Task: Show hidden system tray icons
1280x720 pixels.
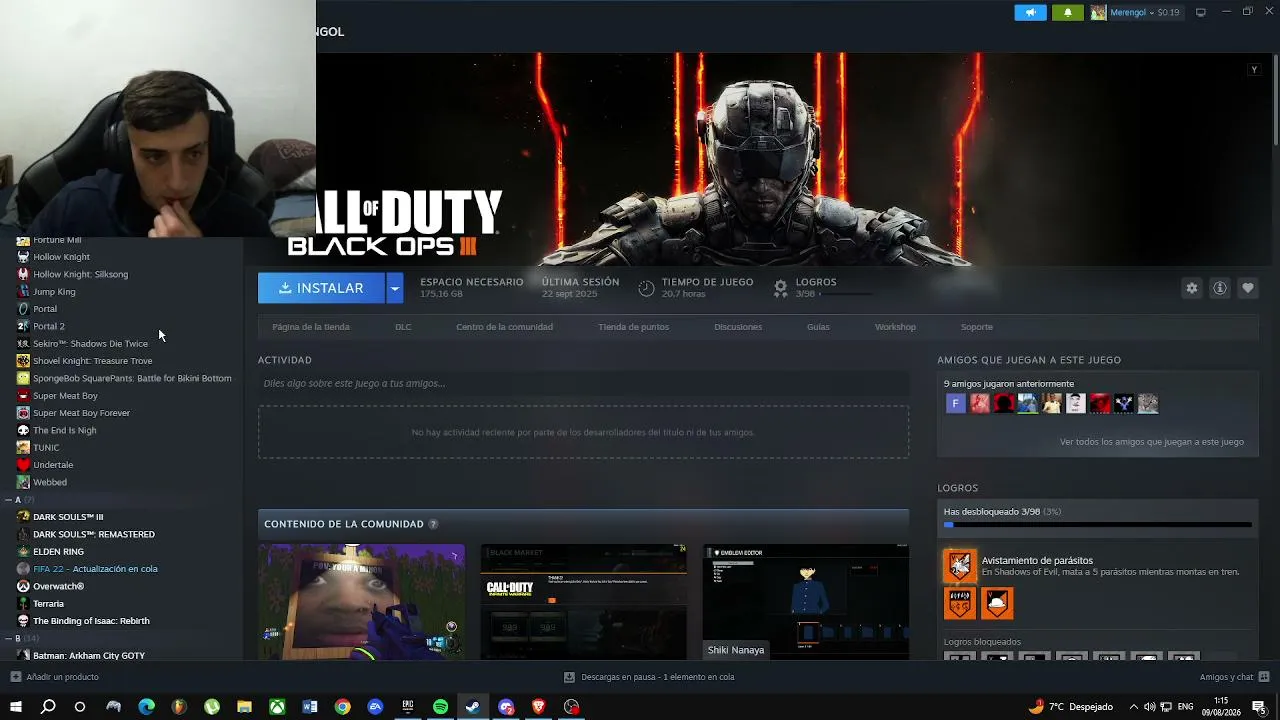Action: tap(1133, 707)
